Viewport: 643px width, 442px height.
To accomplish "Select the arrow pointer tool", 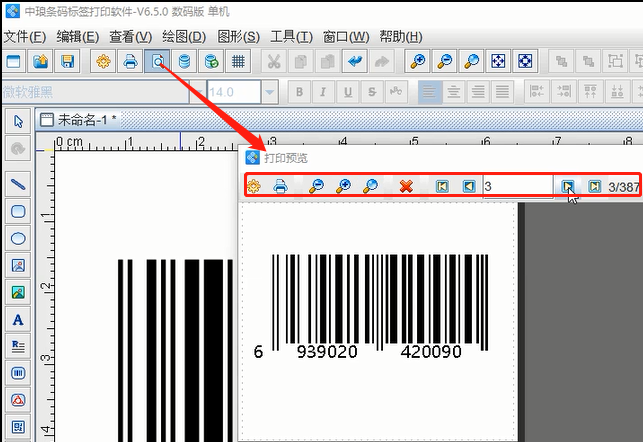I will [18, 121].
